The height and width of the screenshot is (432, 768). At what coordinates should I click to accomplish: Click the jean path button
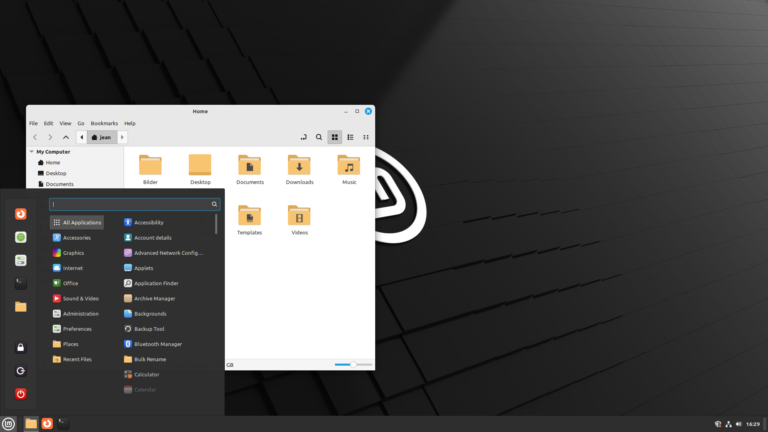(x=102, y=137)
